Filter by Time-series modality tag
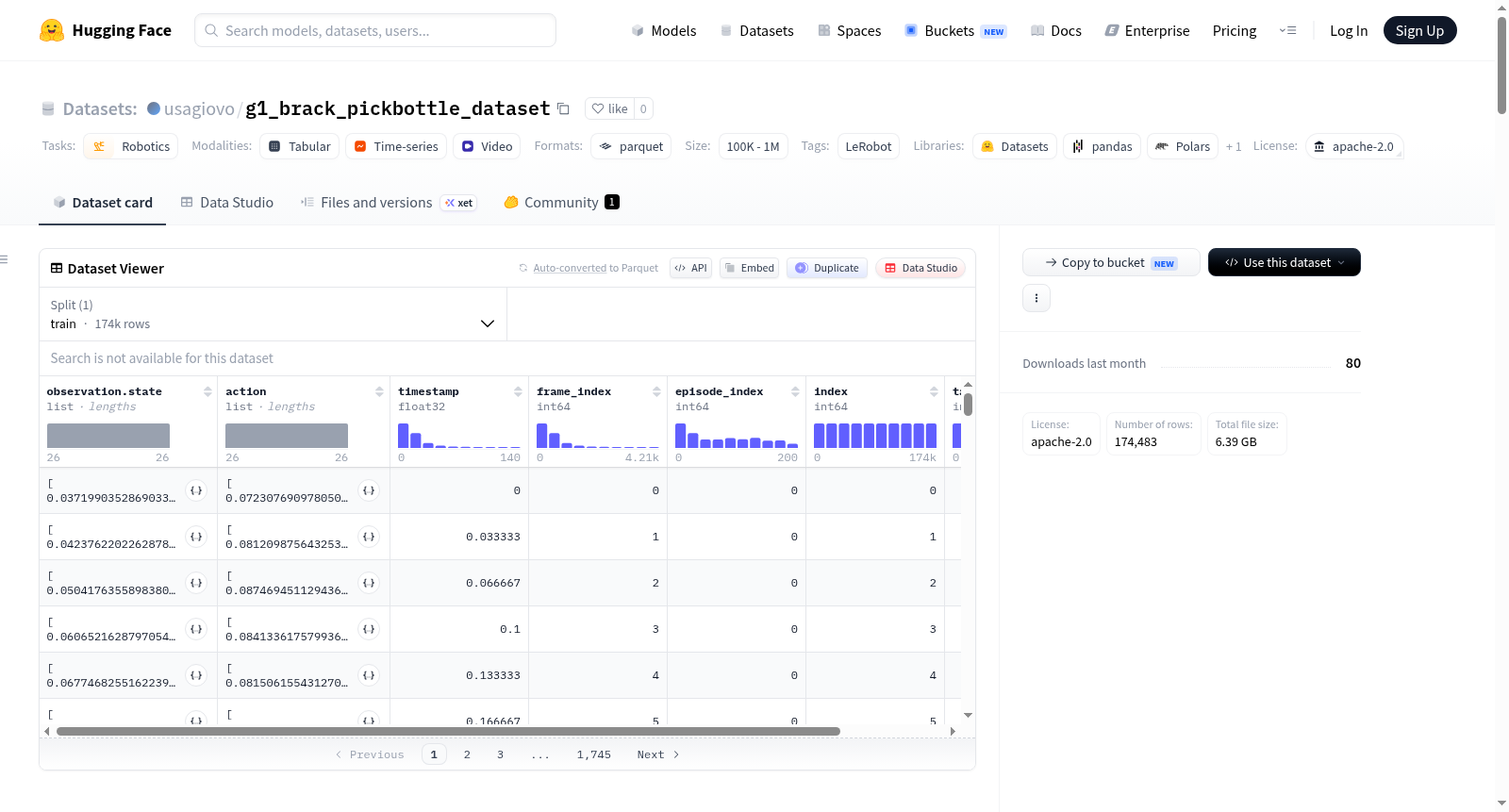1509x812 pixels. click(396, 146)
